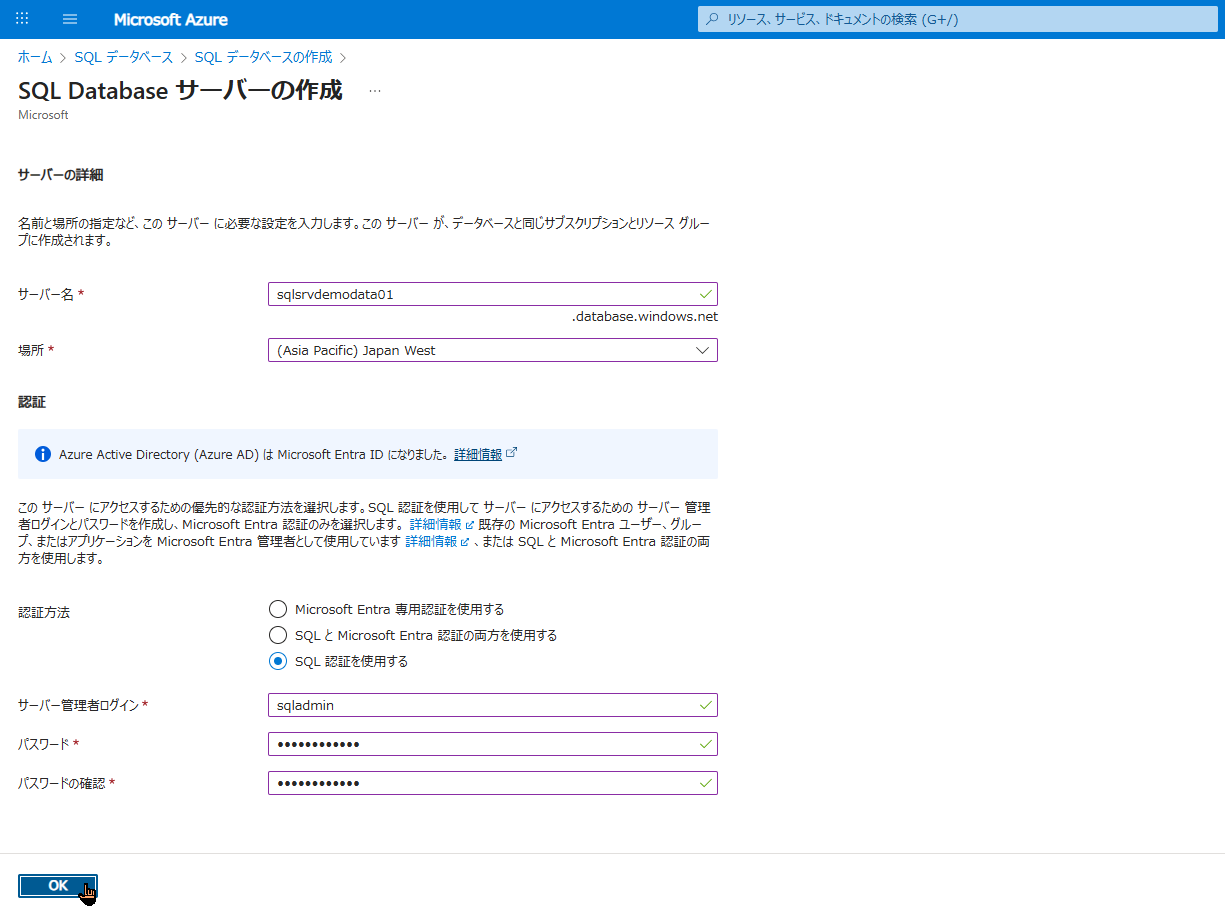The height and width of the screenshot is (911, 1225).
Task: Click the サーバー名 input field
Action: [x=480, y=294]
